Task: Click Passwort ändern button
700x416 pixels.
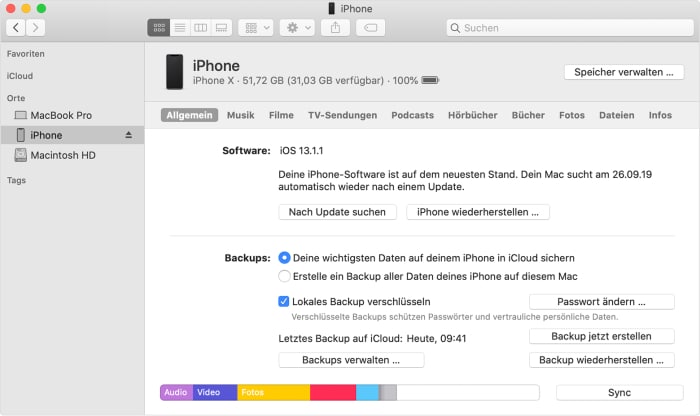Action: point(601,302)
